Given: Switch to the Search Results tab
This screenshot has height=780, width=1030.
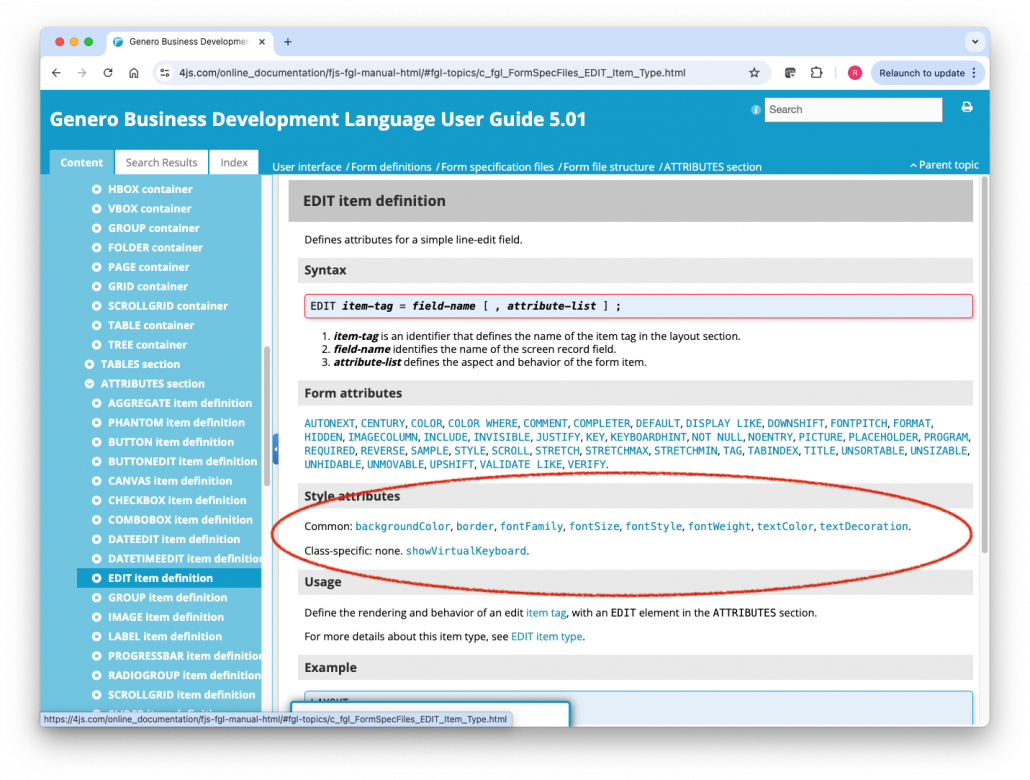Looking at the screenshot, I should (x=161, y=162).
